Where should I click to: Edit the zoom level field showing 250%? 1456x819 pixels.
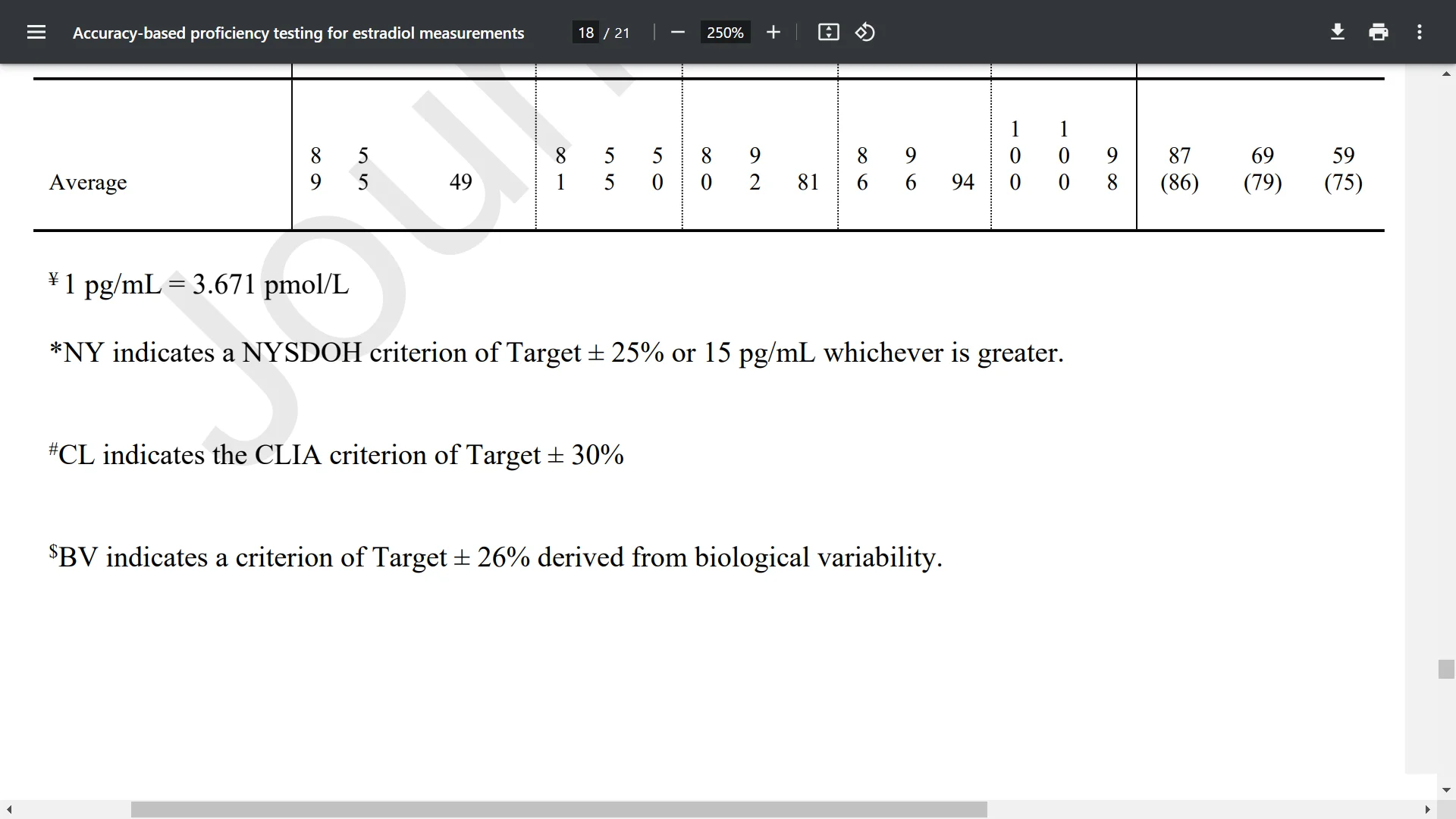725,33
